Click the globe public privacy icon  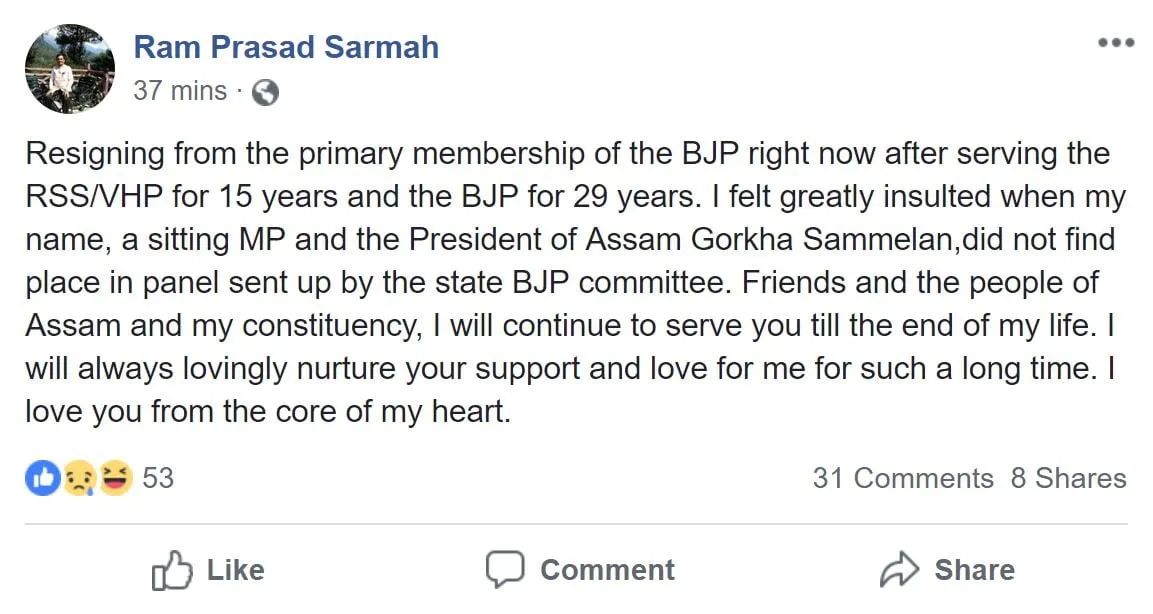(x=265, y=93)
